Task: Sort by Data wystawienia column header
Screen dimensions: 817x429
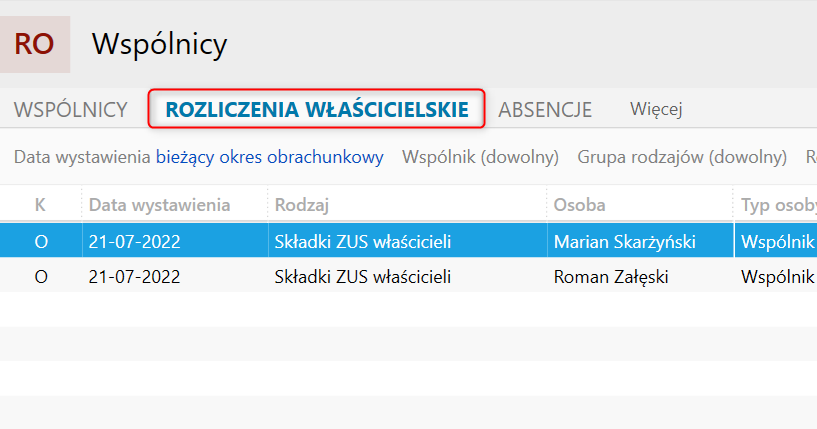Action: pyautogui.click(x=160, y=205)
